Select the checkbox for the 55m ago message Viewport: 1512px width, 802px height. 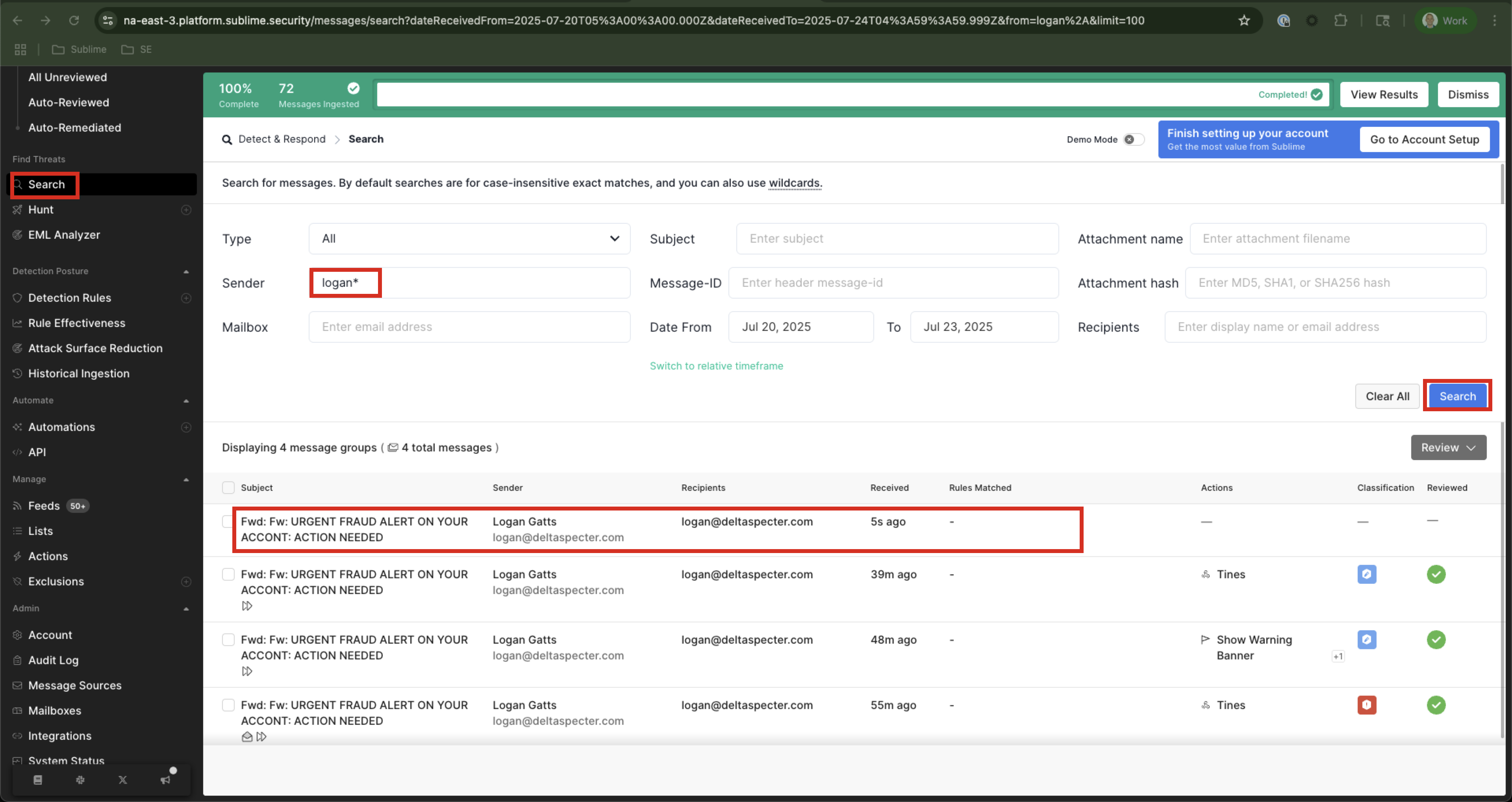[228, 705]
